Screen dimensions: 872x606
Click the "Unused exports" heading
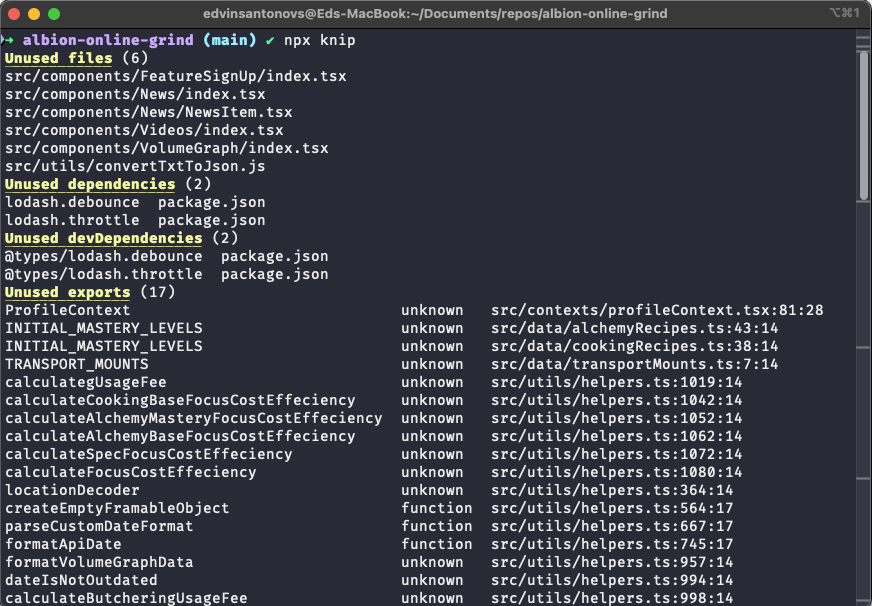(67, 292)
